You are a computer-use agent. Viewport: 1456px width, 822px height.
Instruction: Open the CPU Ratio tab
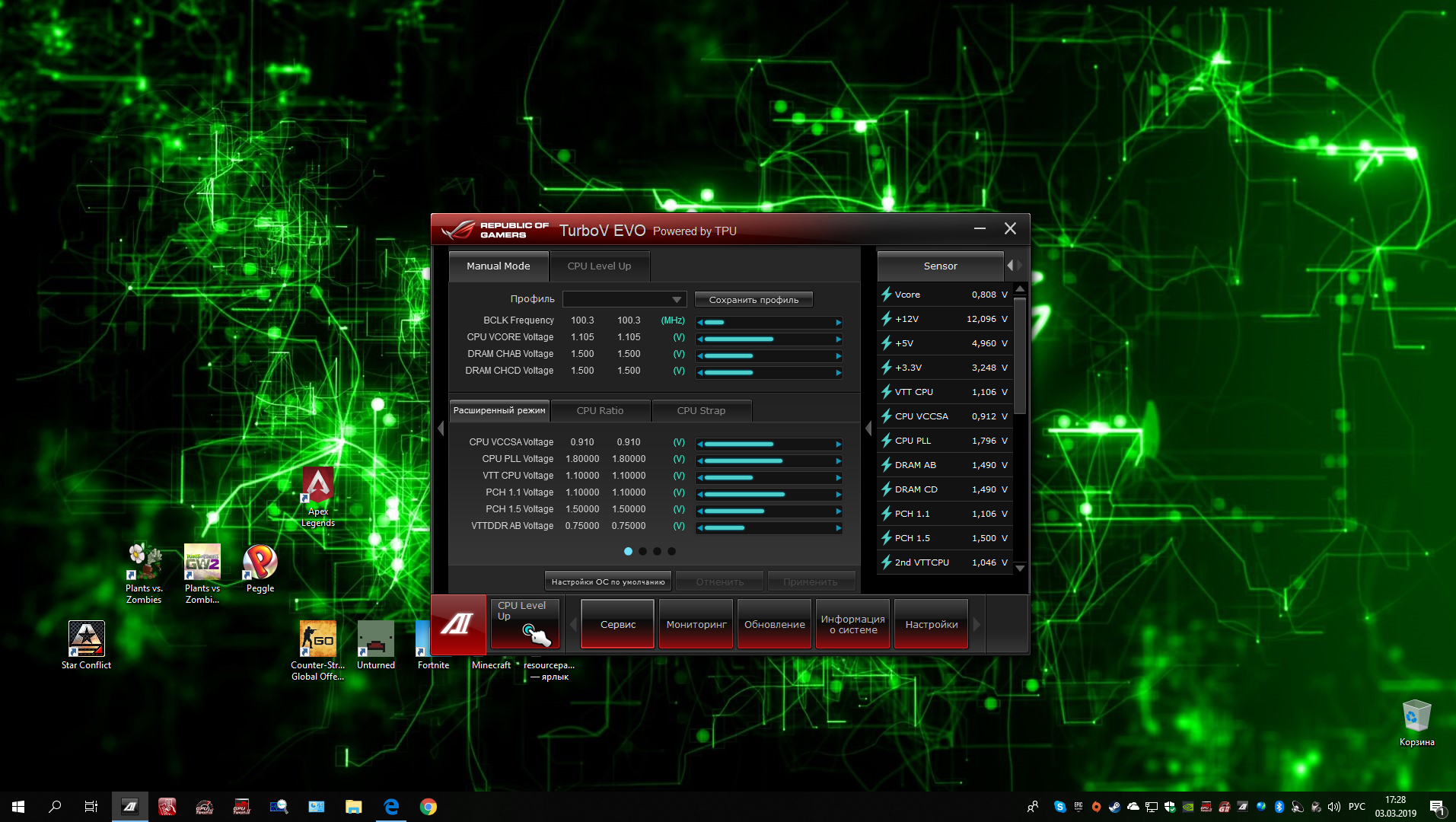pos(600,410)
